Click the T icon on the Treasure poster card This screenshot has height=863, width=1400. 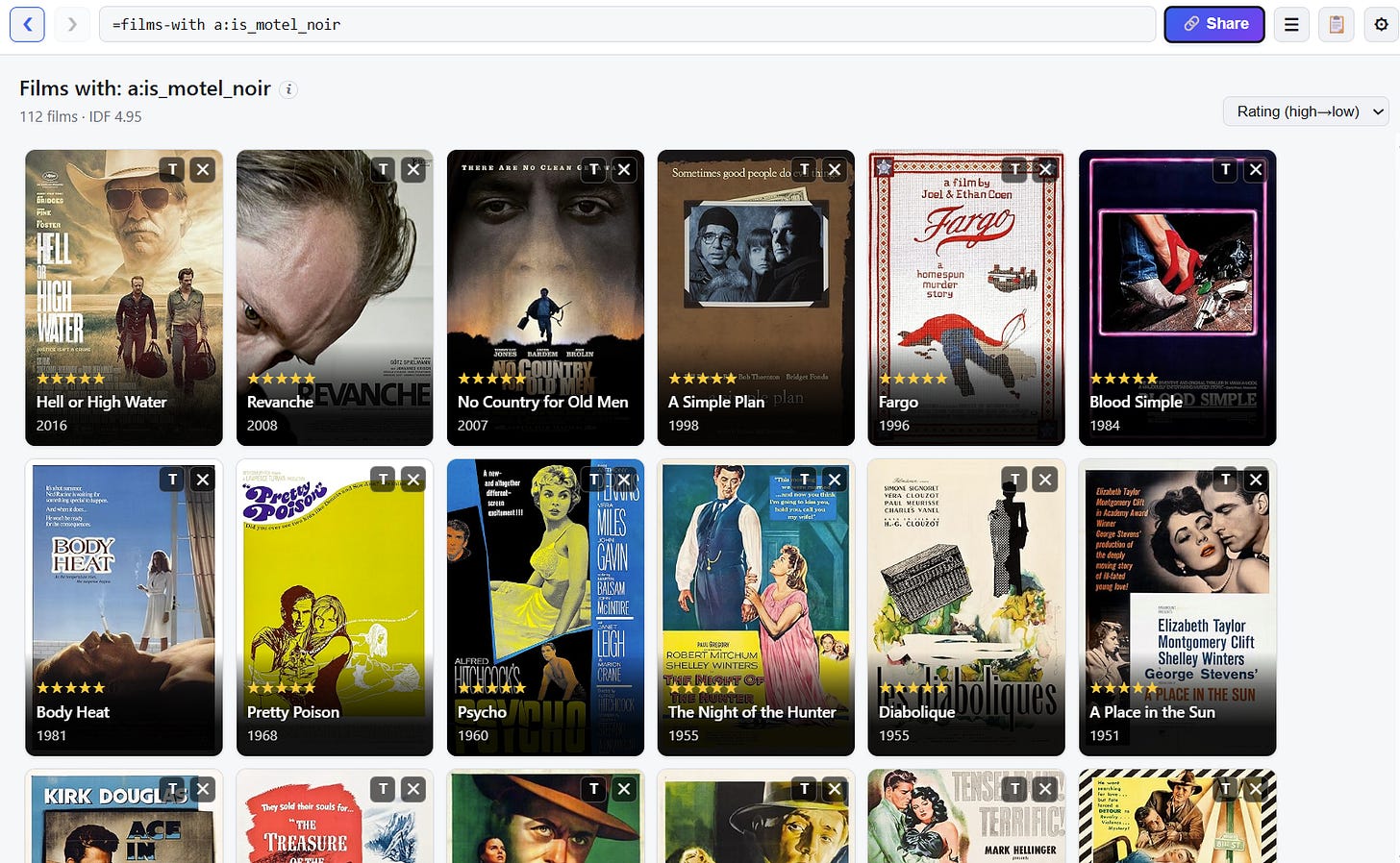click(383, 789)
